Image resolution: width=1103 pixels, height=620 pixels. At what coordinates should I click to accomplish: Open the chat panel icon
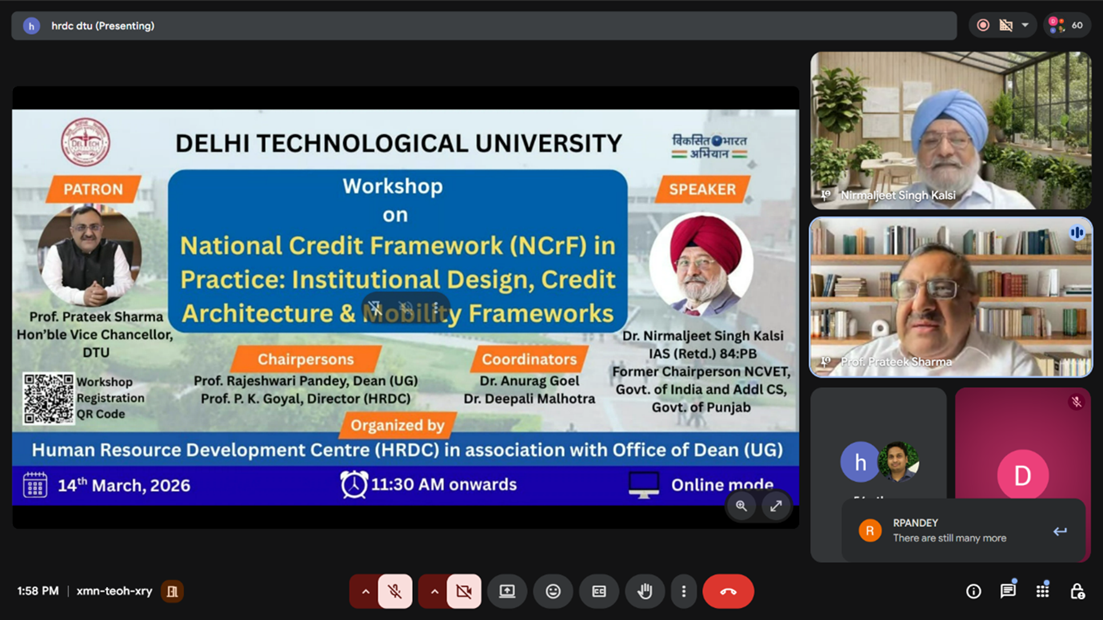[x=1008, y=591]
